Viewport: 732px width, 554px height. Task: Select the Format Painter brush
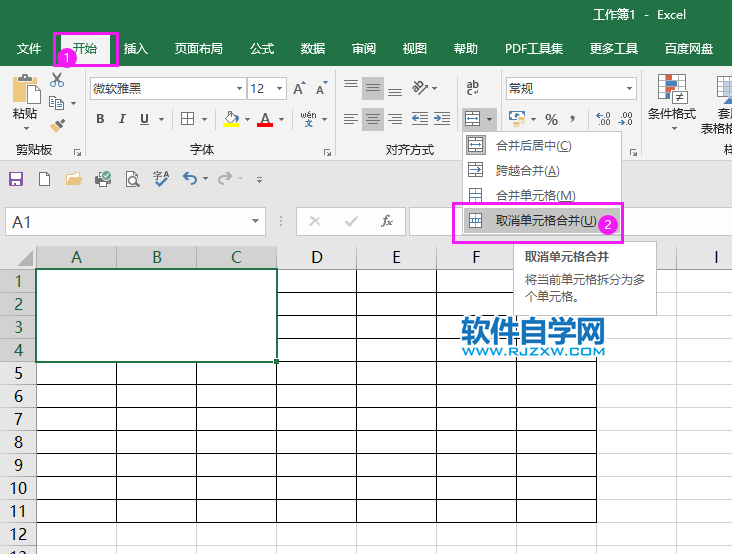[x=57, y=126]
